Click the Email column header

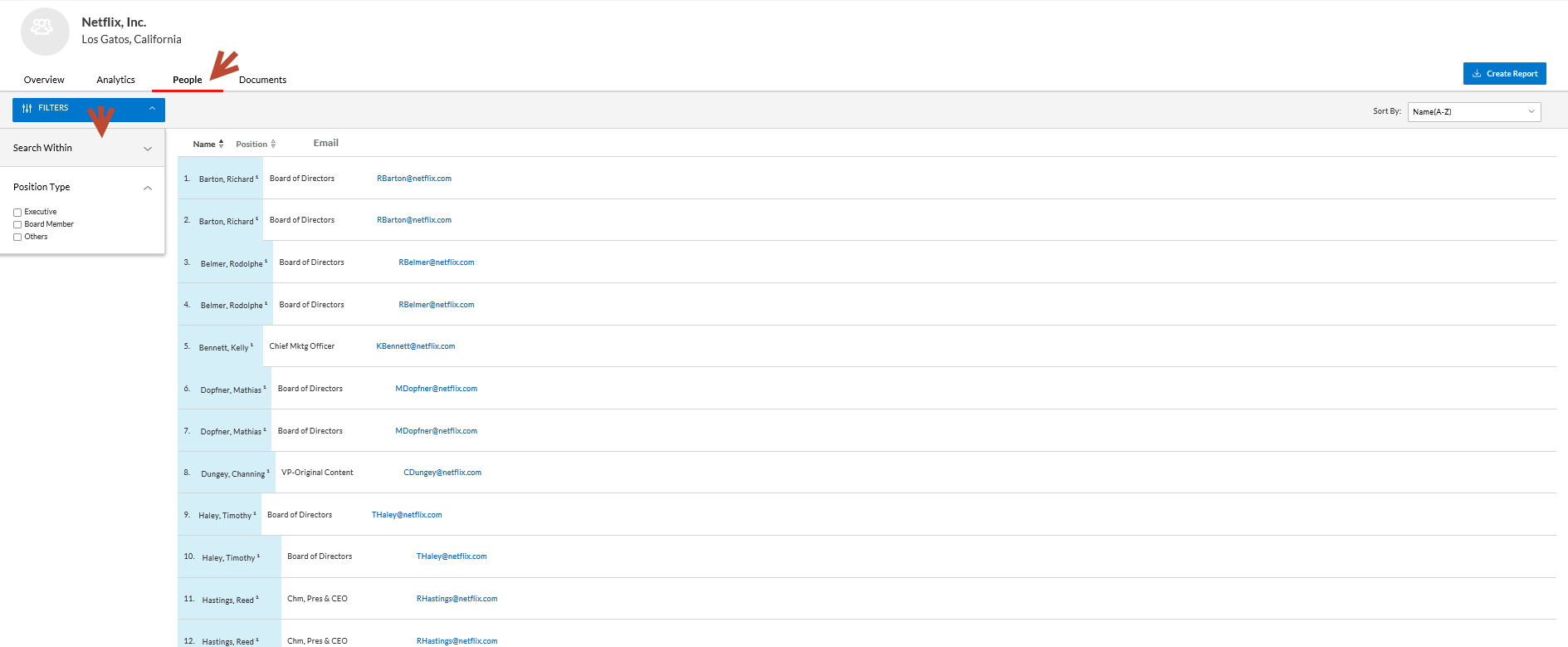coord(326,143)
